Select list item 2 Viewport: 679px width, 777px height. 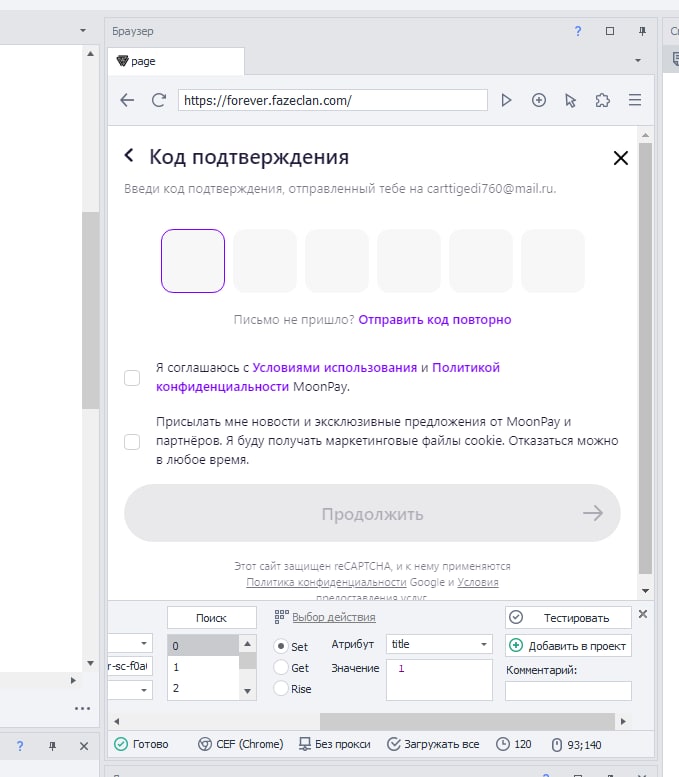(204, 688)
